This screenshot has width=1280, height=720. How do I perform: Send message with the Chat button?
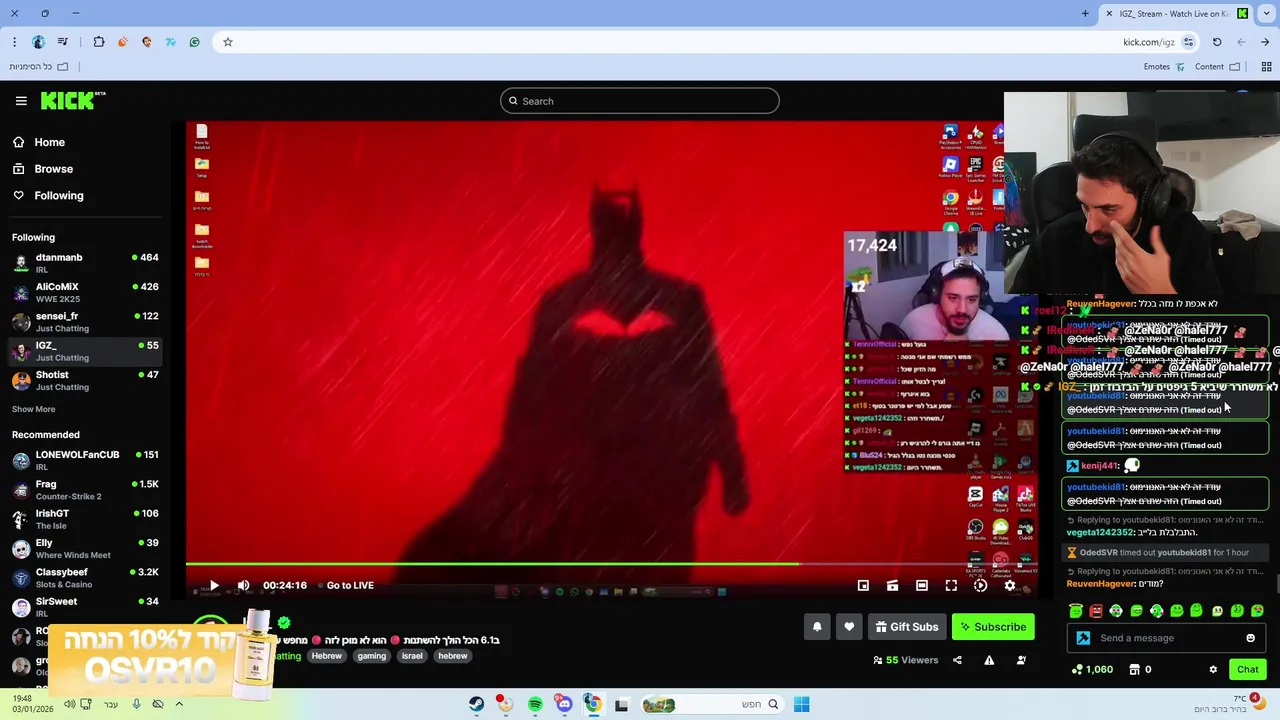coord(1248,670)
